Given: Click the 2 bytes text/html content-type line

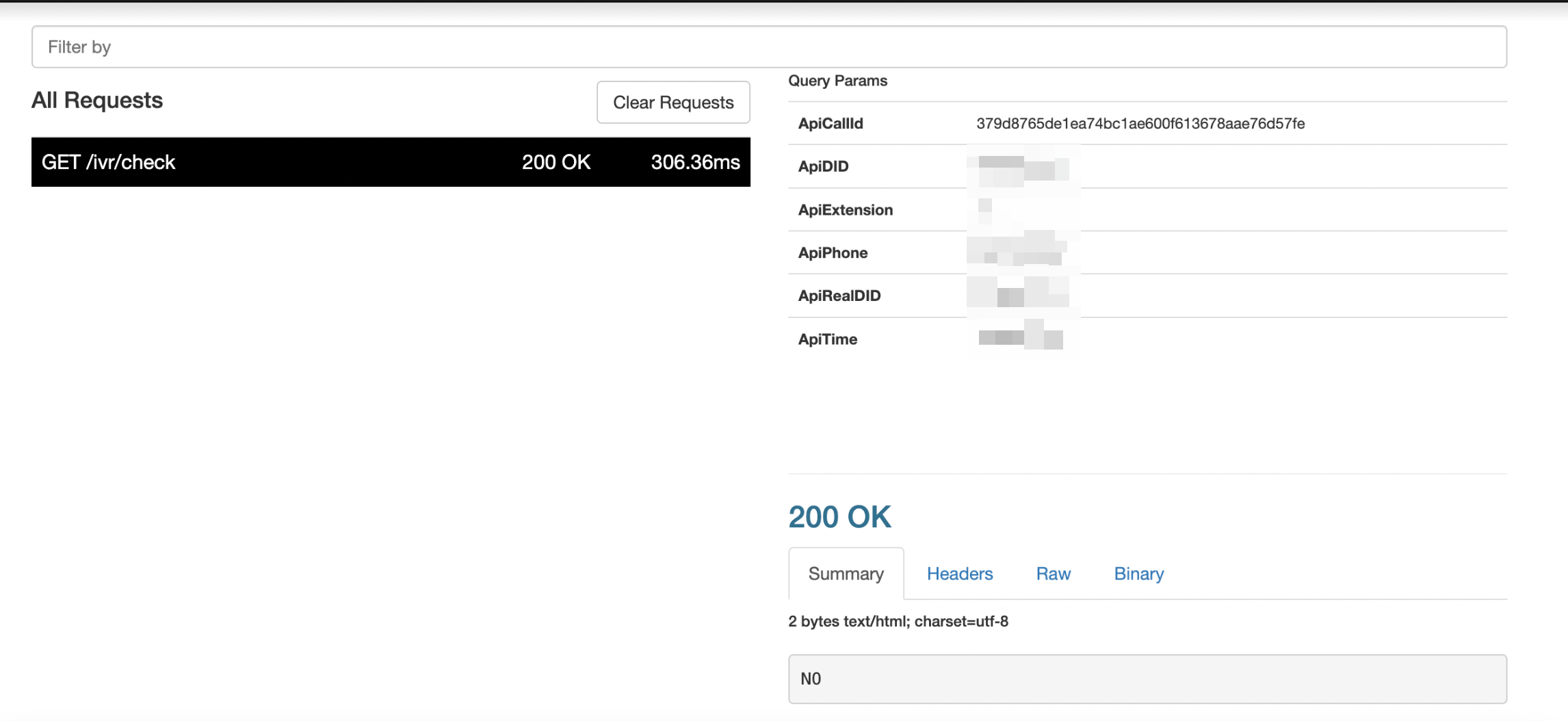Looking at the screenshot, I should [898, 621].
